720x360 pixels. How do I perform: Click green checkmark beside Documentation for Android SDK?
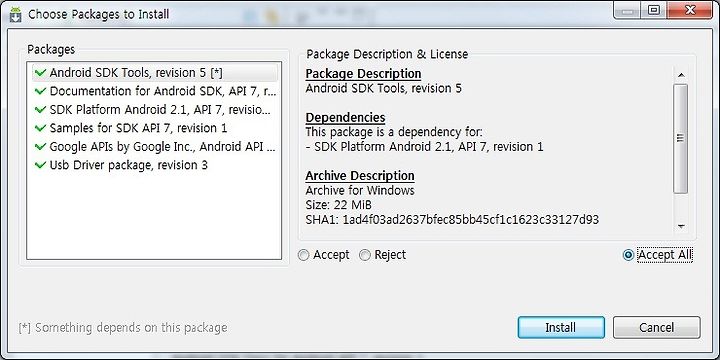(x=40, y=91)
